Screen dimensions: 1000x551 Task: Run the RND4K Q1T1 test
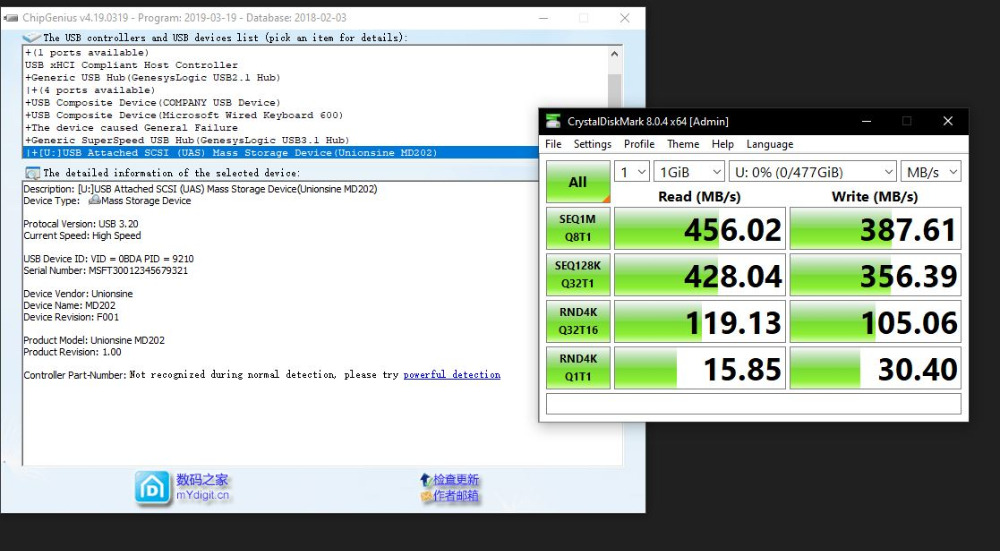click(x=577, y=368)
